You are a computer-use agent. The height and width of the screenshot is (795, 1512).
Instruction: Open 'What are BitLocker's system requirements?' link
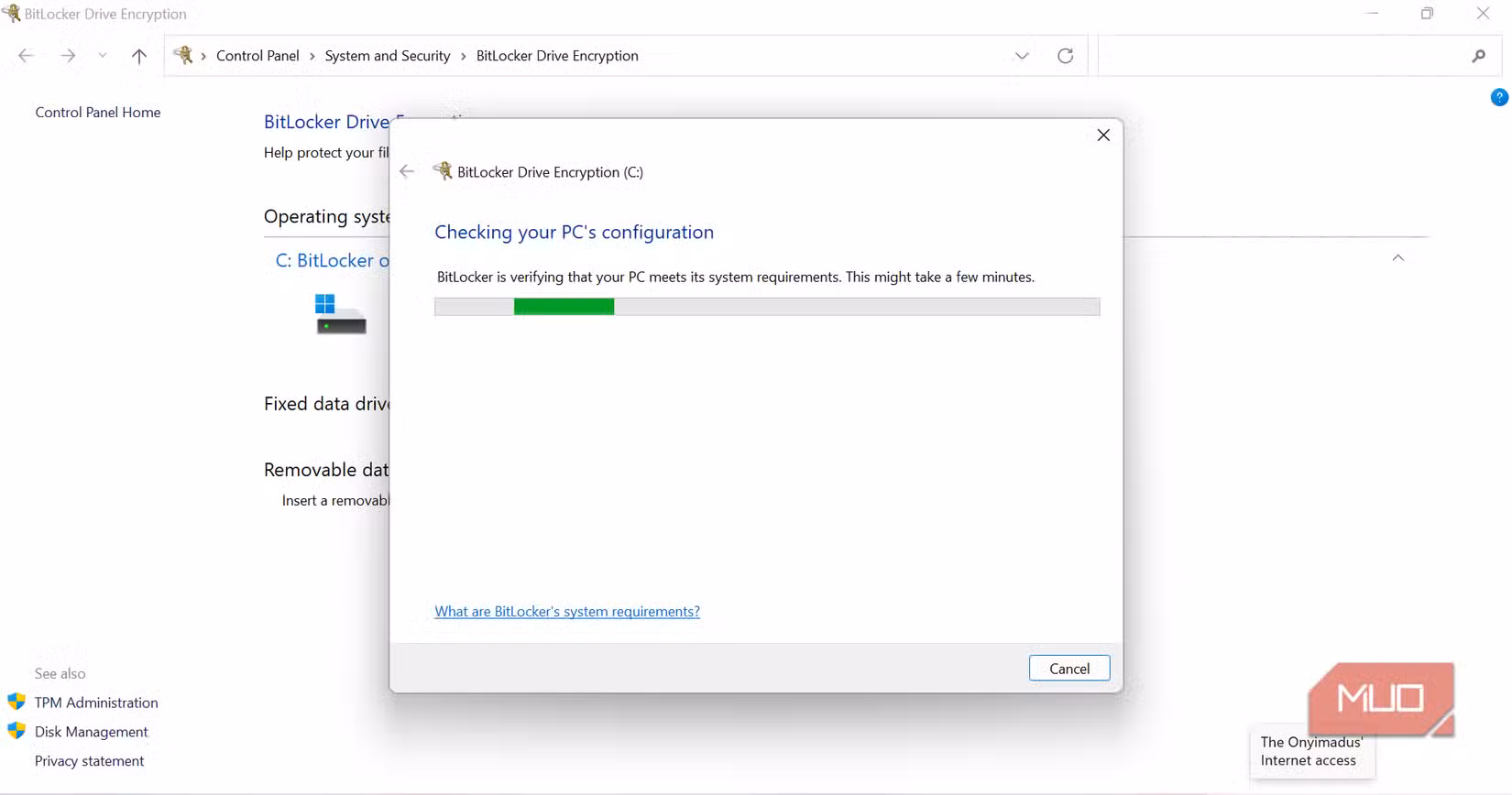point(567,611)
